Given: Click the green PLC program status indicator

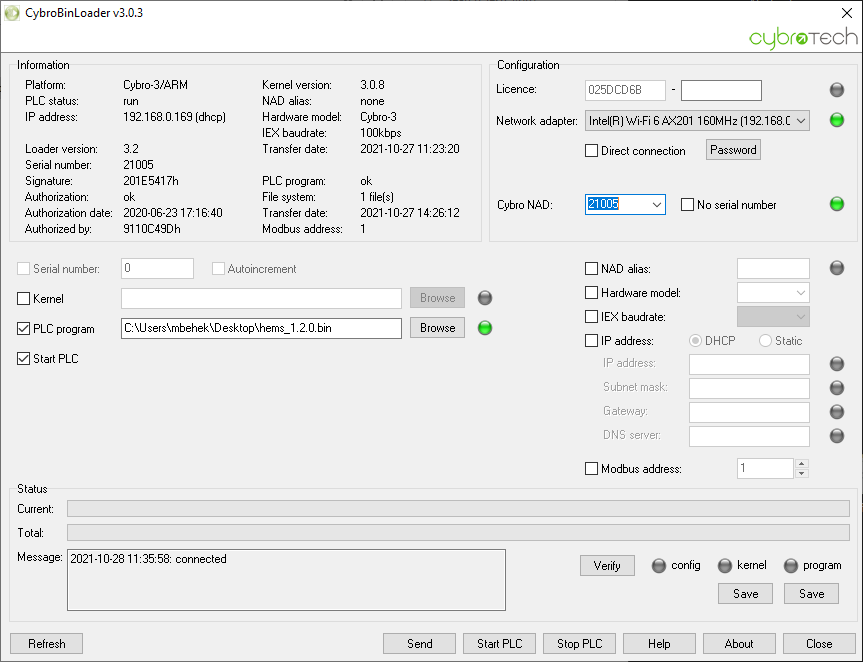Looking at the screenshot, I should tap(485, 328).
